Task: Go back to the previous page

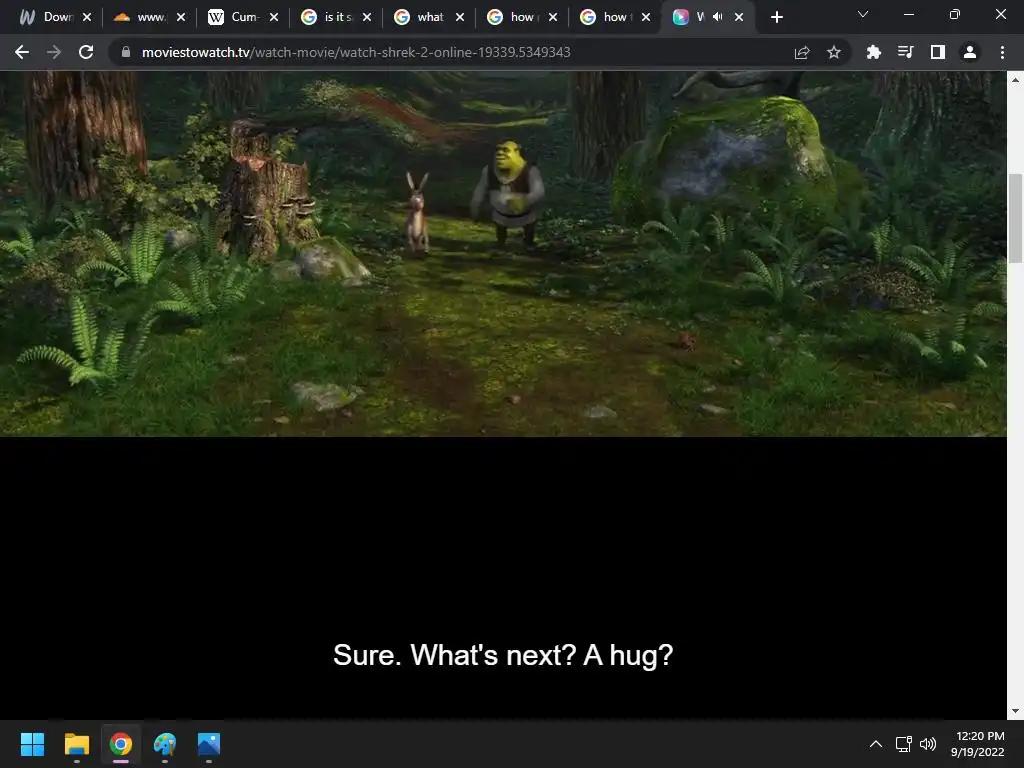Action: (x=22, y=52)
